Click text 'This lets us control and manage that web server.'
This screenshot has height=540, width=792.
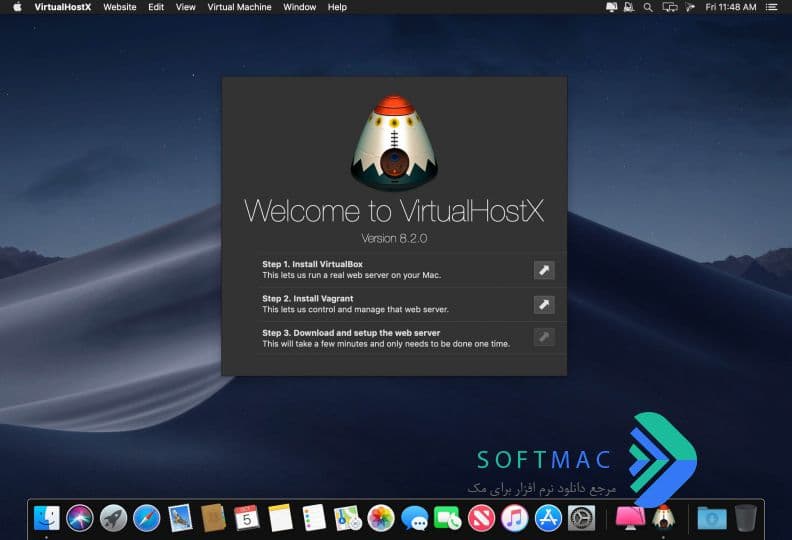355,310
